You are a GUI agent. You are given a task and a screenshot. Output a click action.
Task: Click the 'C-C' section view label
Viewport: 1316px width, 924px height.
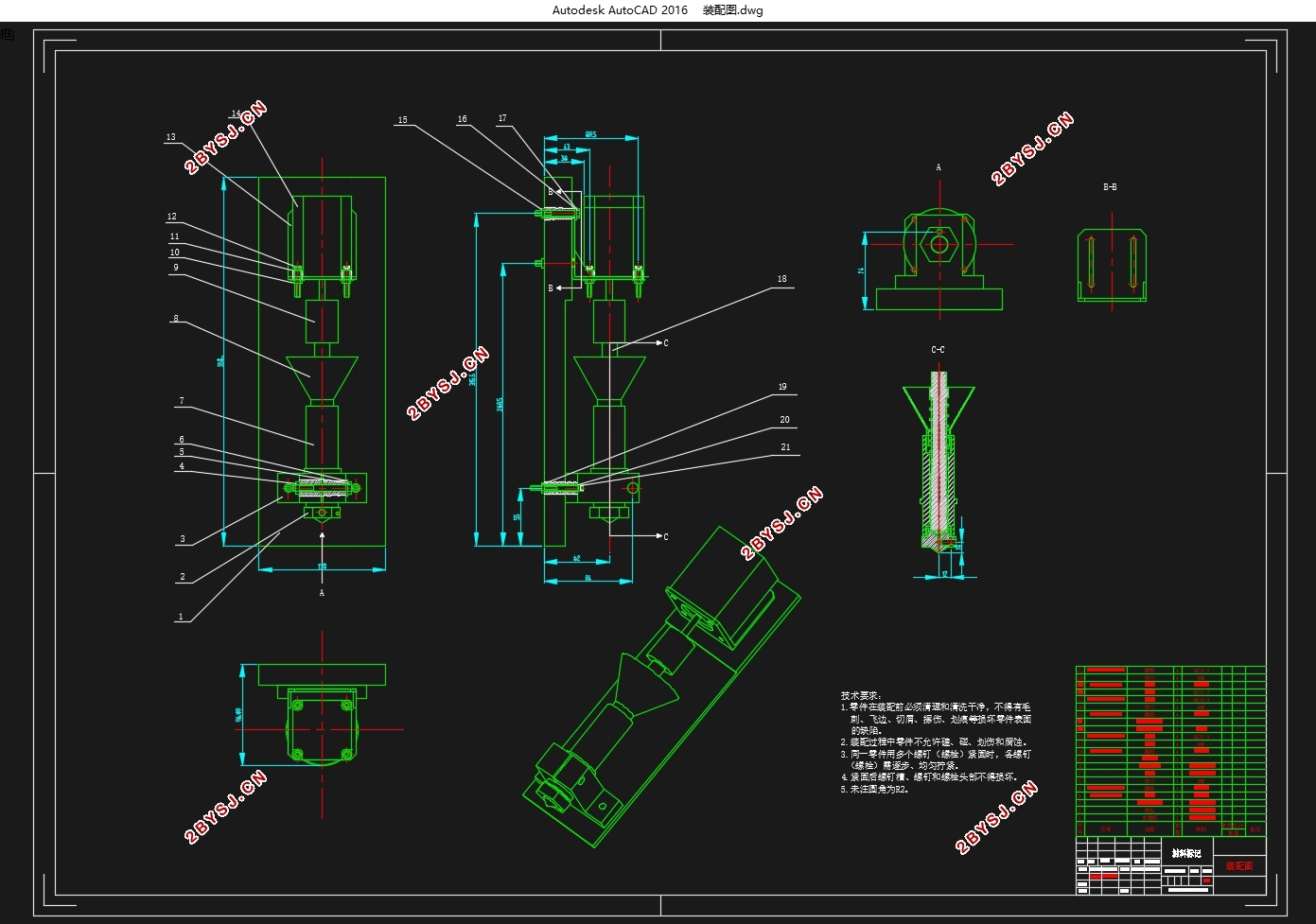pyautogui.click(x=938, y=350)
